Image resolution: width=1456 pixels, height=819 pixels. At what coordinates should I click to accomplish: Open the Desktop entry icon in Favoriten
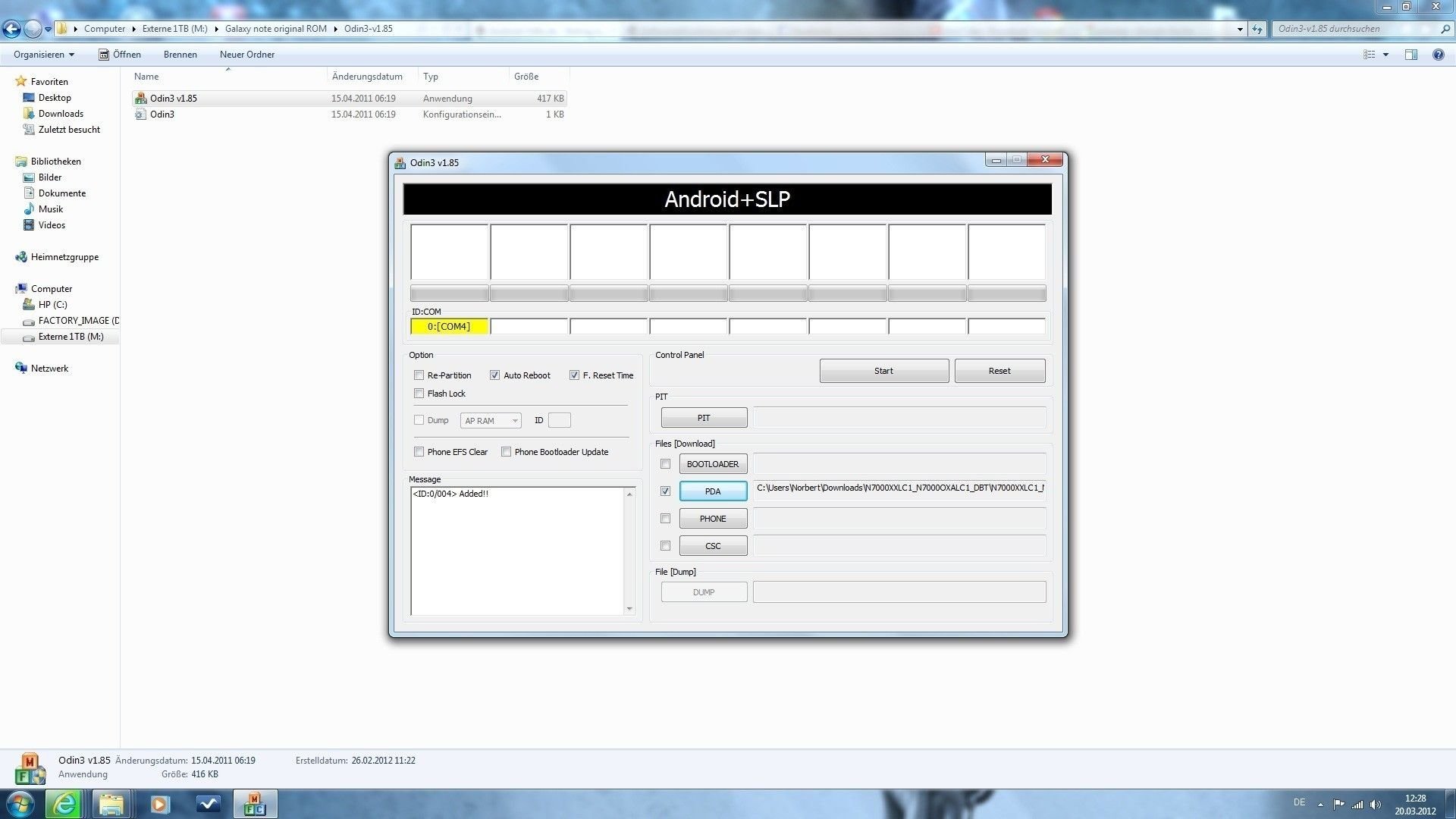[29, 98]
